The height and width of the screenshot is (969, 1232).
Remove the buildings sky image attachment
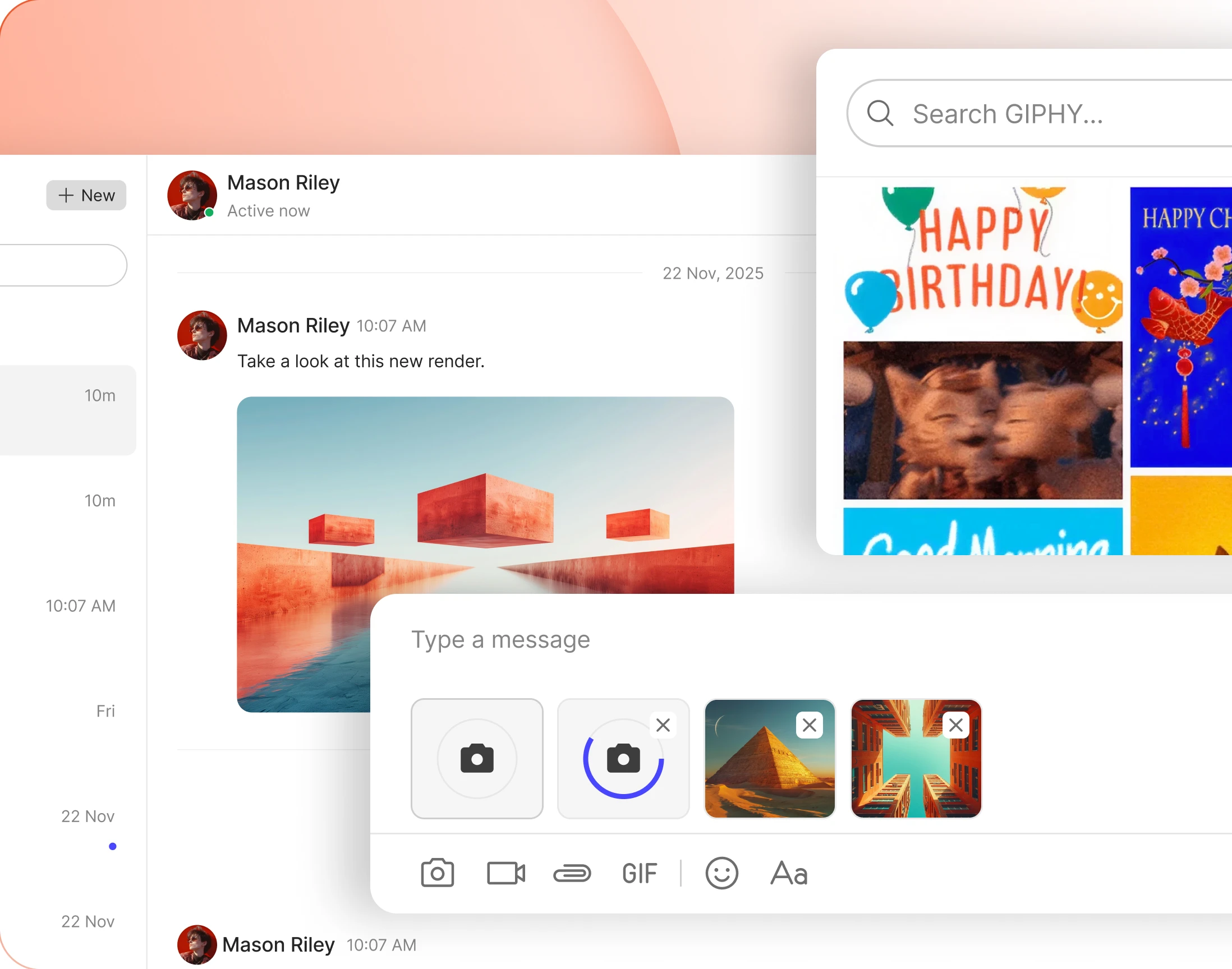point(955,725)
